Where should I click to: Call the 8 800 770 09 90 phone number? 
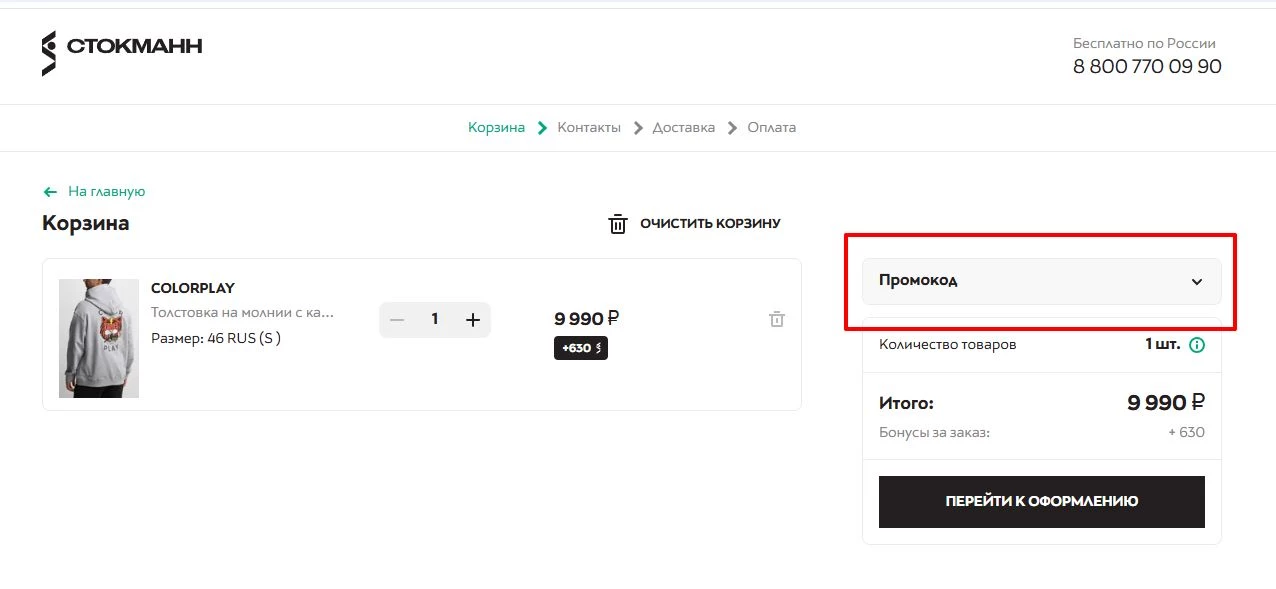point(1146,66)
